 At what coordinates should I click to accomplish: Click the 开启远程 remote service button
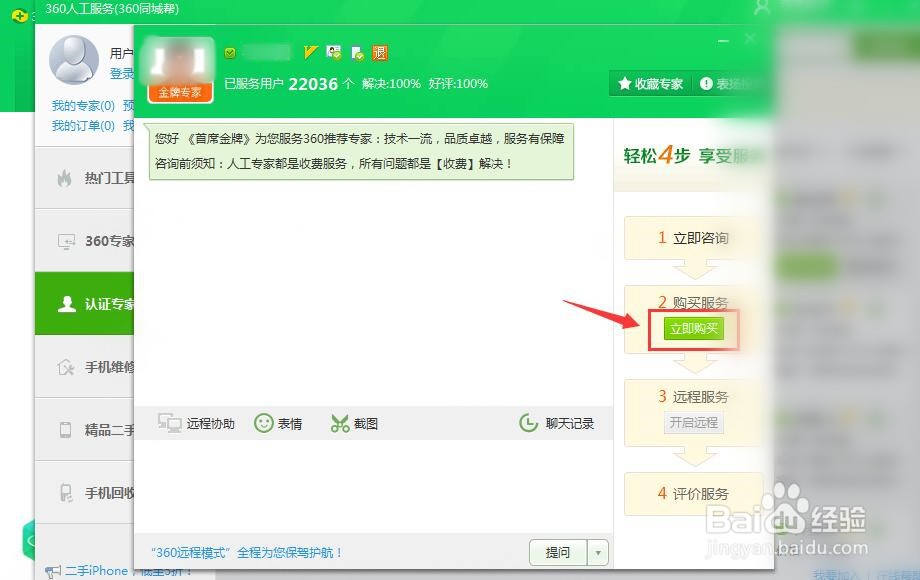click(x=694, y=422)
